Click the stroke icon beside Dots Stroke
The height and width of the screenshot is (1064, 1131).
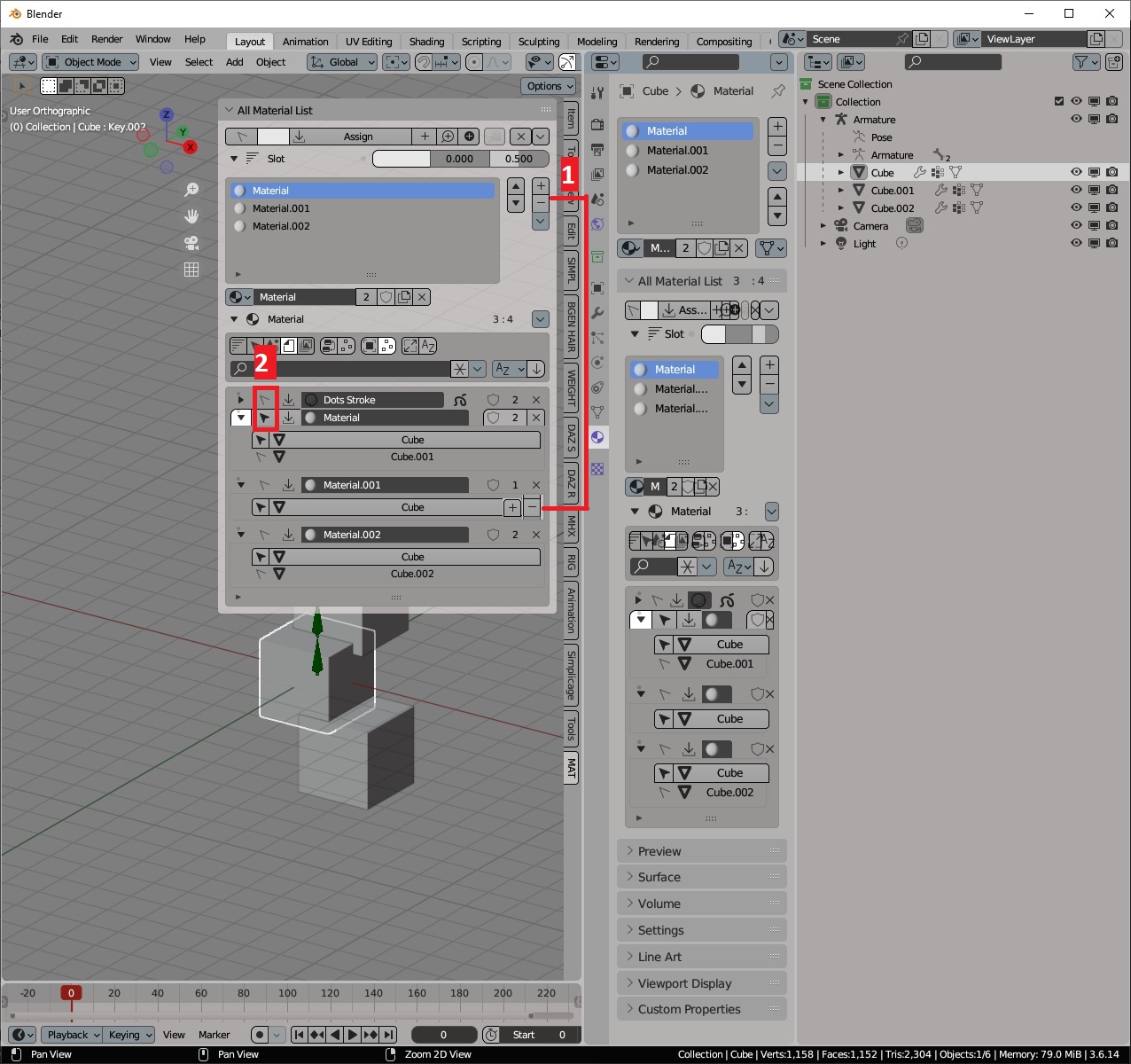460,400
